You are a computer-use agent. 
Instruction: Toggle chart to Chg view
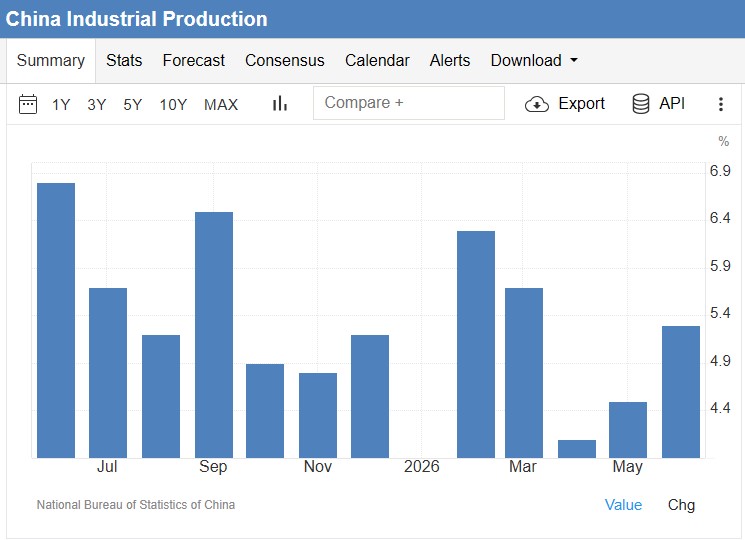point(681,504)
